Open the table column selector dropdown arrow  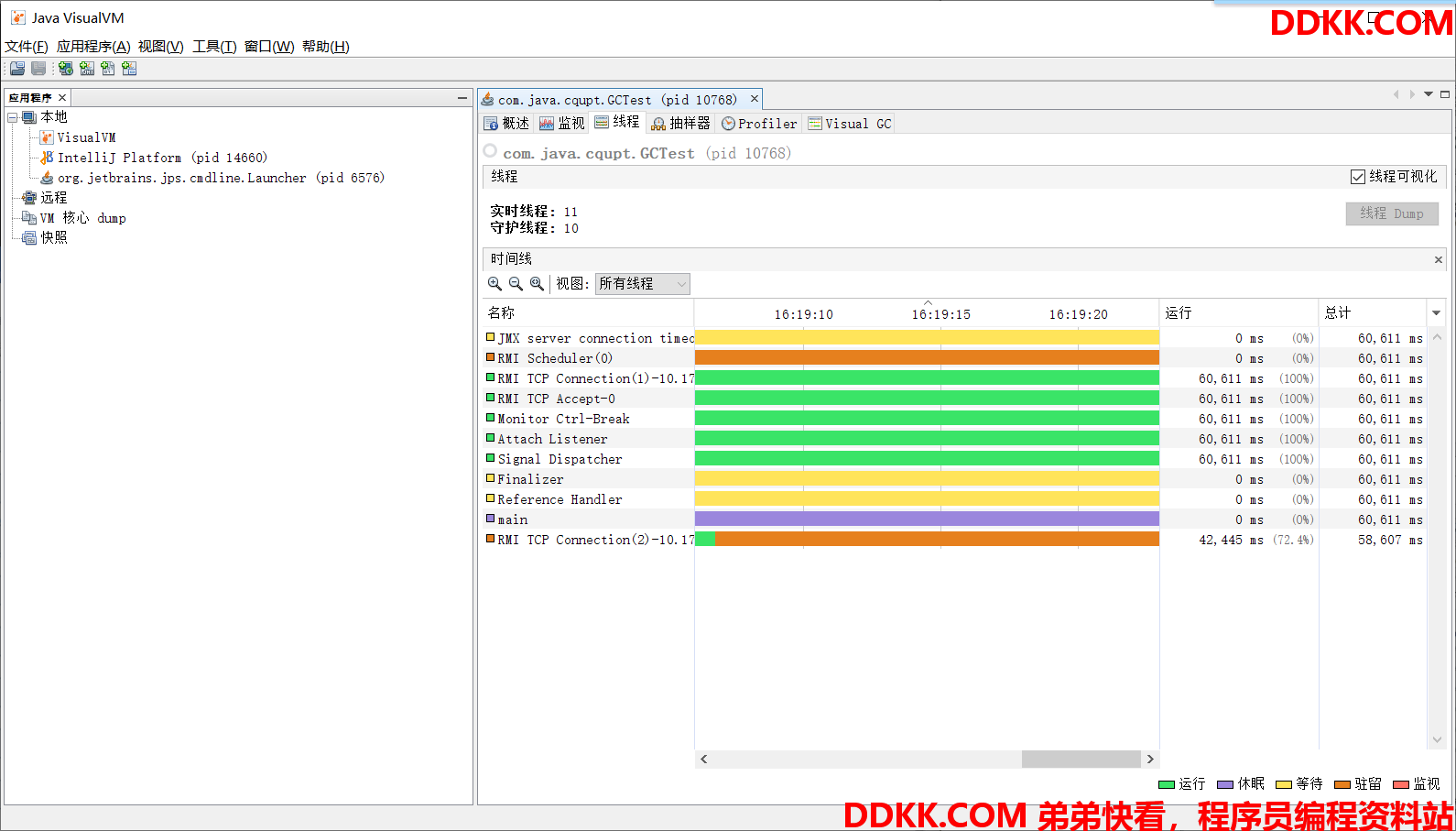tap(1436, 313)
